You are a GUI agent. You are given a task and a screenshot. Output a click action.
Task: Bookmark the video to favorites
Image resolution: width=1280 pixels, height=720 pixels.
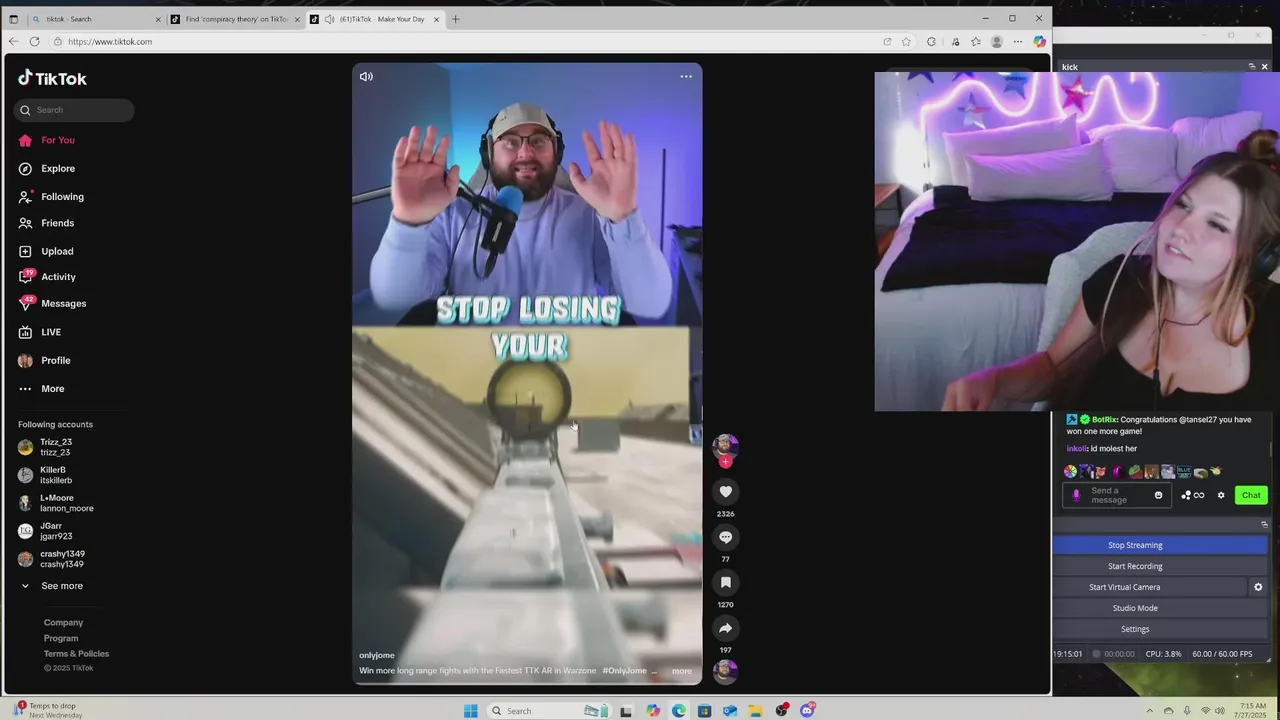(726, 582)
